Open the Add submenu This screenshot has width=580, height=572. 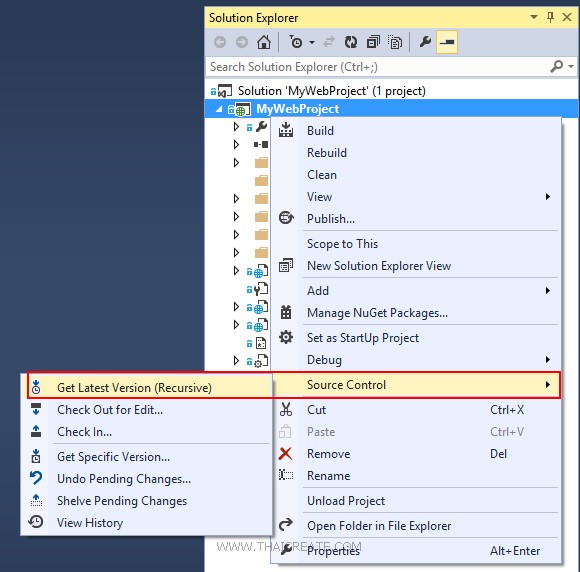coord(416,291)
